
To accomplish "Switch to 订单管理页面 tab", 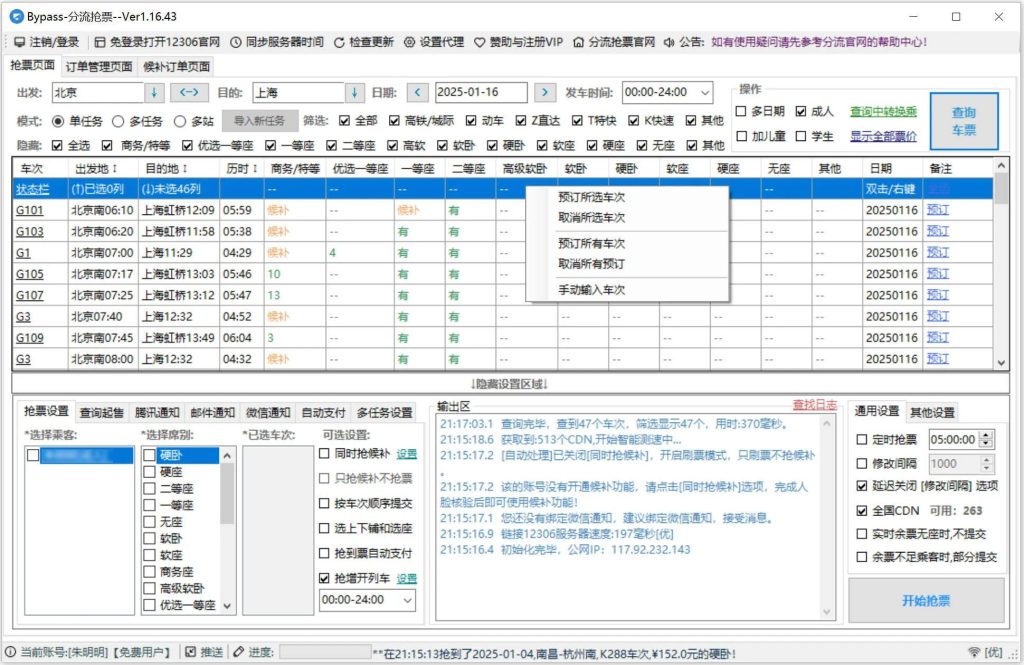I will pyautogui.click(x=99, y=67).
